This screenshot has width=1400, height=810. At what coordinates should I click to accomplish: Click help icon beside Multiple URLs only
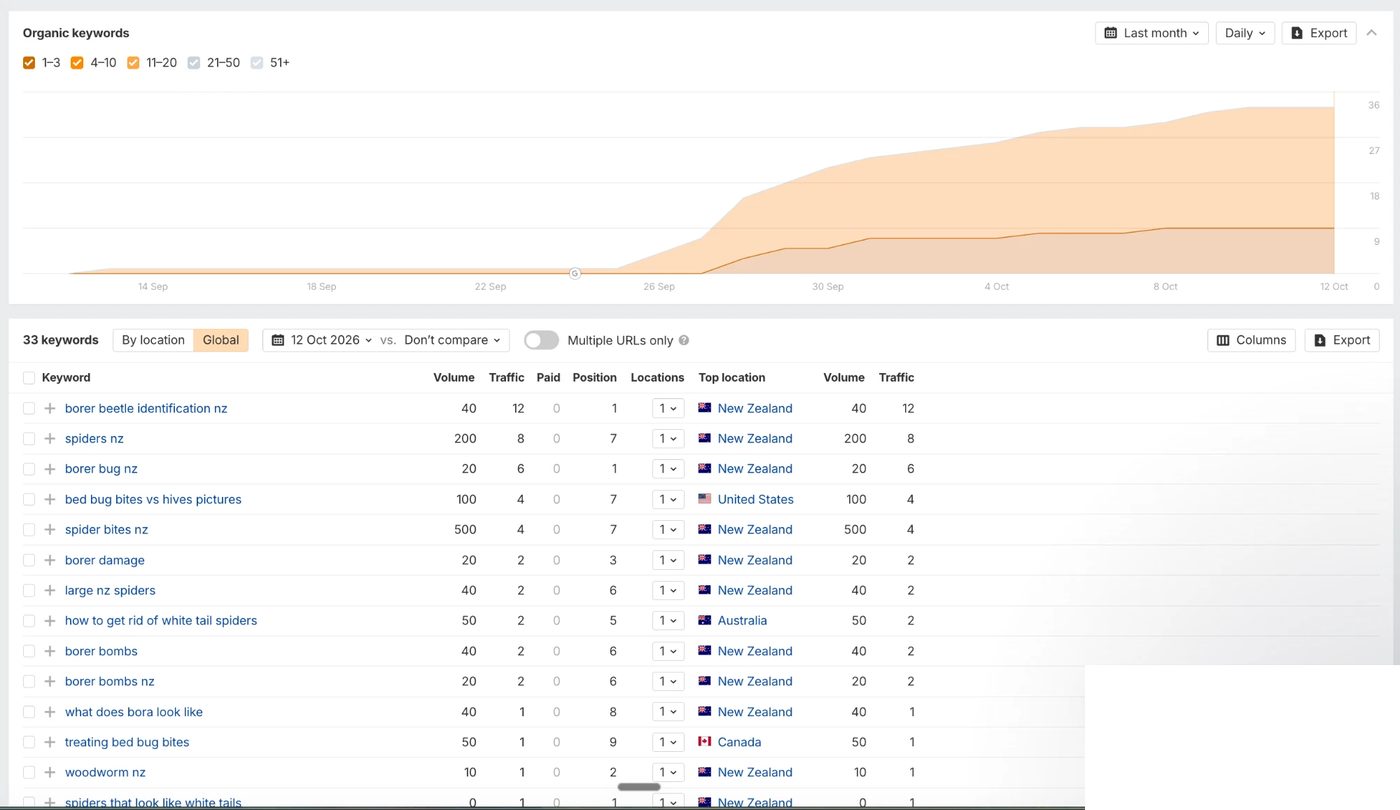(x=684, y=340)
